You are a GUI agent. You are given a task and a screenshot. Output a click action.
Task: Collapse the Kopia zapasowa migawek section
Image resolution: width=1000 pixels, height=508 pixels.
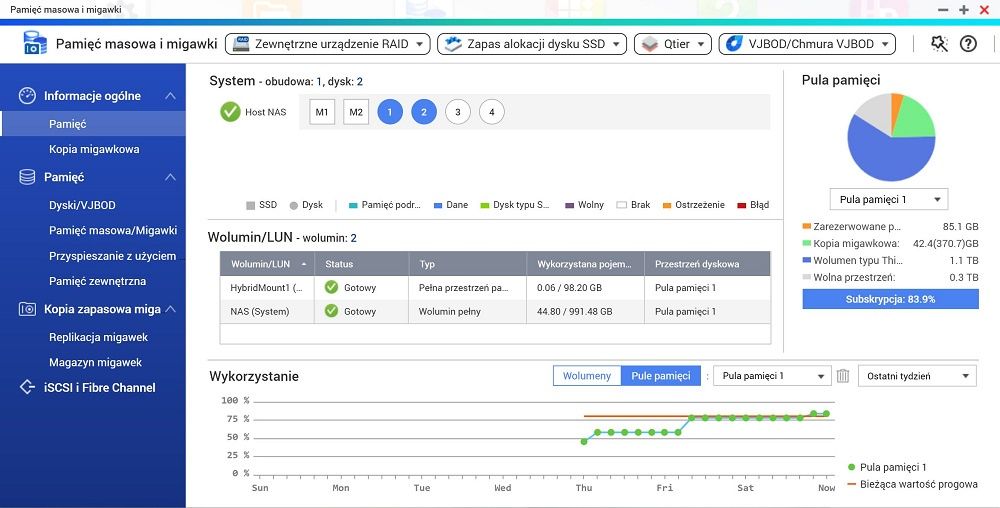[x=170, y=309]
